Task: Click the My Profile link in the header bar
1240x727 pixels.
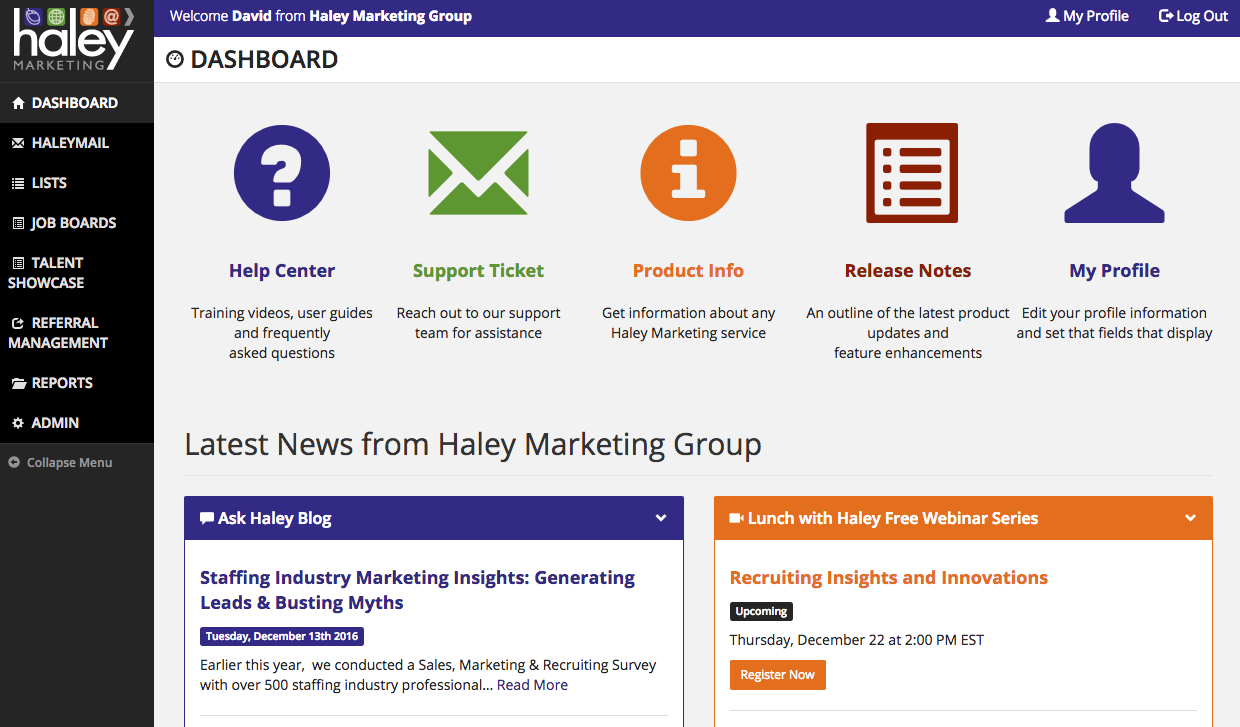Action: click(x=1087, y=16)
